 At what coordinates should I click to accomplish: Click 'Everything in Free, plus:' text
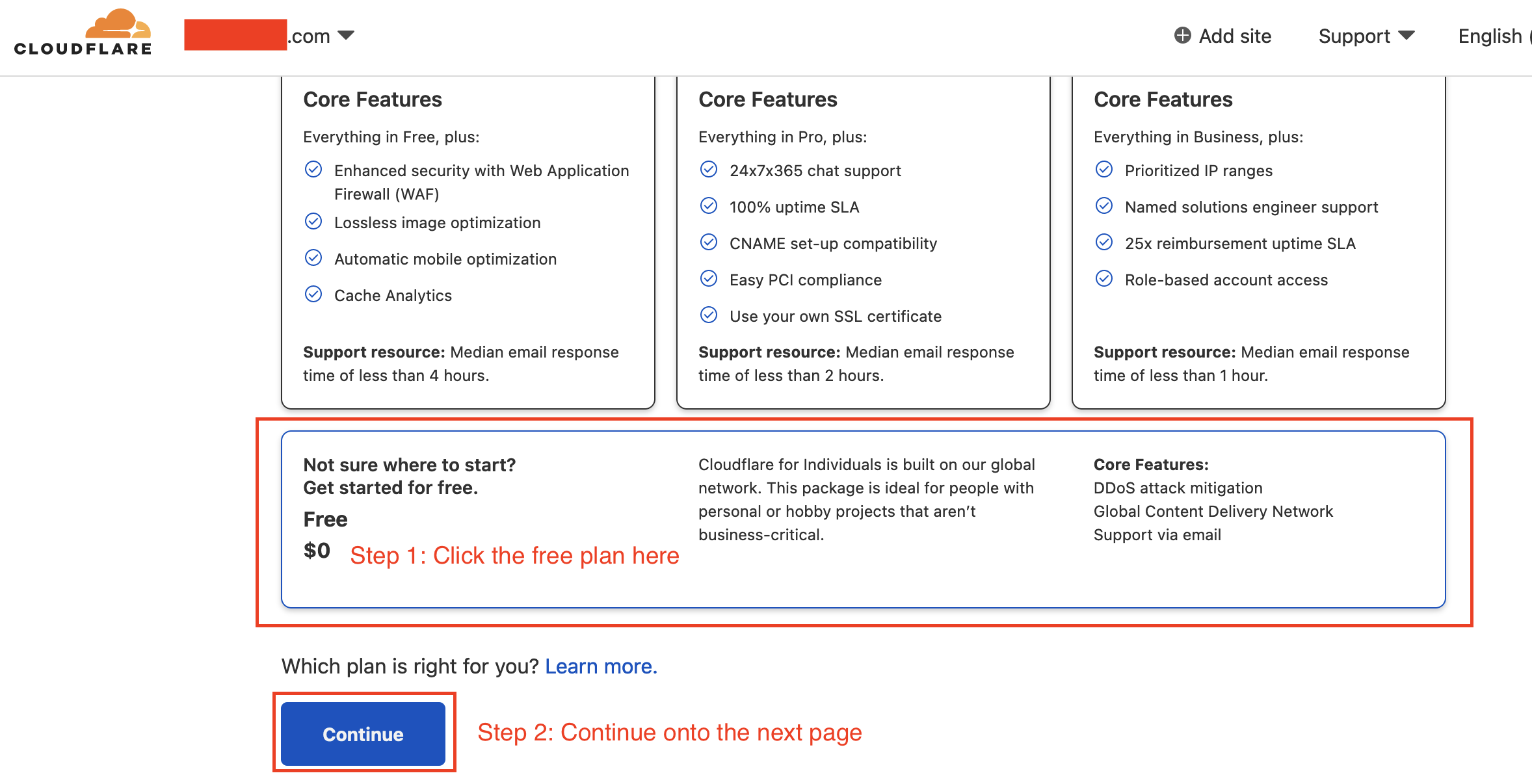click(x=391, y=137)
